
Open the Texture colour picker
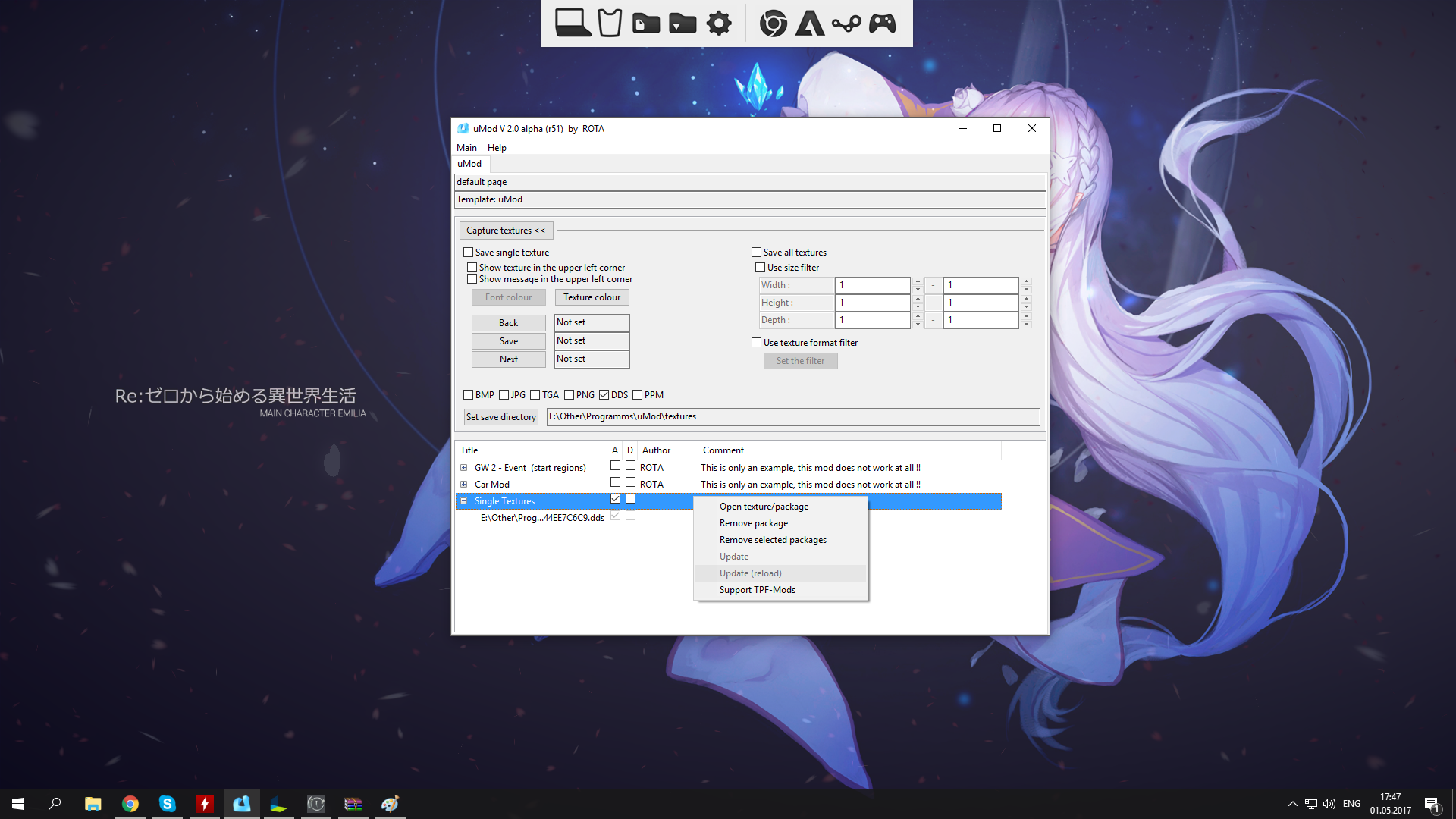591,297
